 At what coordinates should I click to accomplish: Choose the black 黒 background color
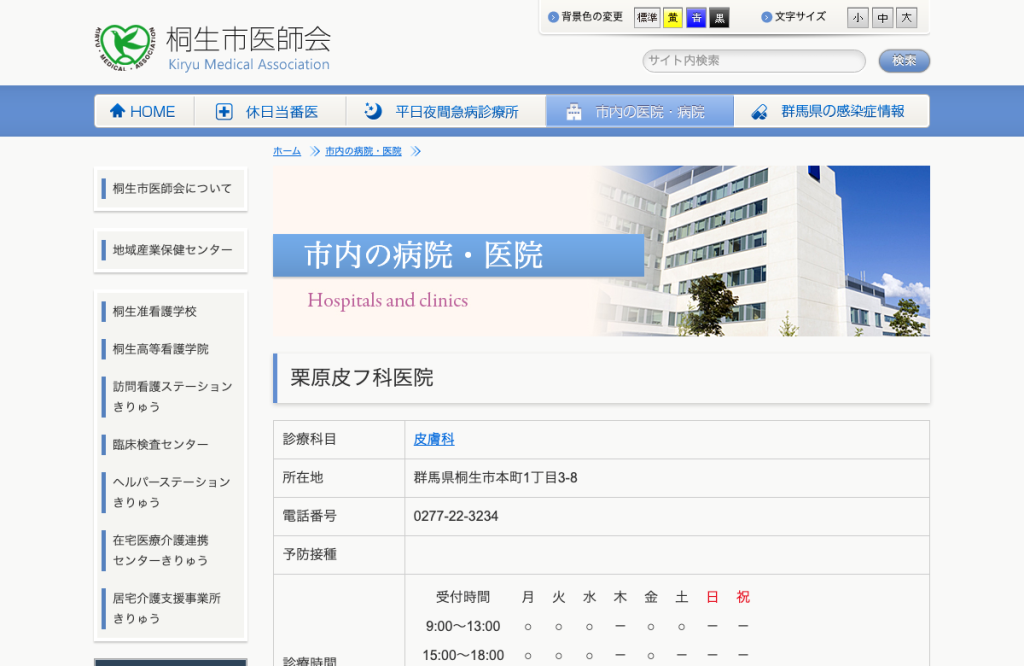point(719,18)
